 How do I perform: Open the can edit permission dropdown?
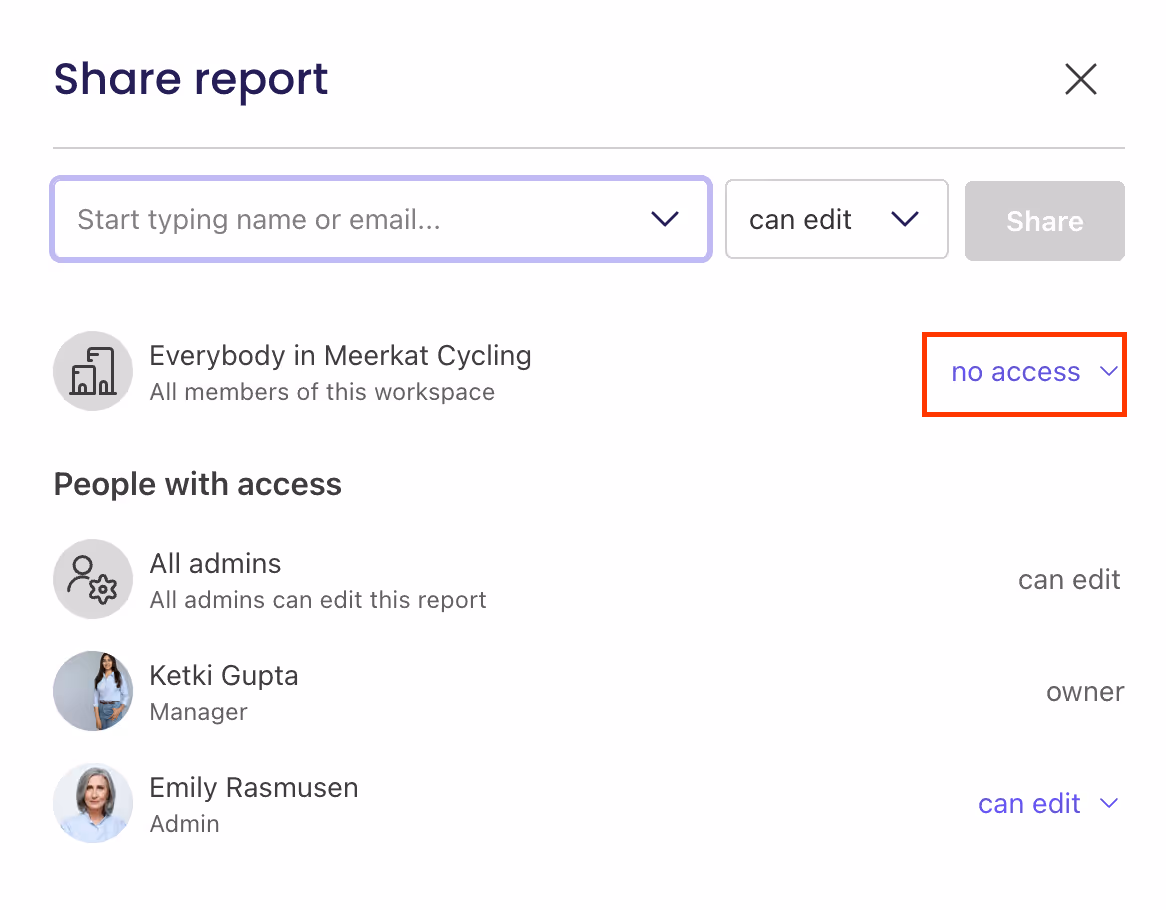pyautogui.click(x=837, y=219)
